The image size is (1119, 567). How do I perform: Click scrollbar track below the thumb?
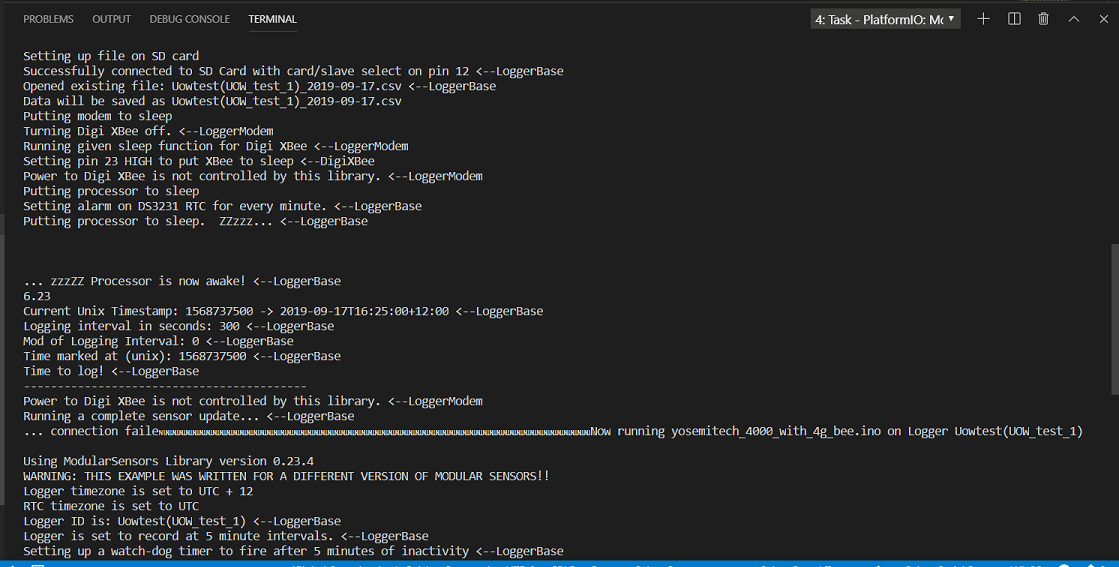(1113, 470)
